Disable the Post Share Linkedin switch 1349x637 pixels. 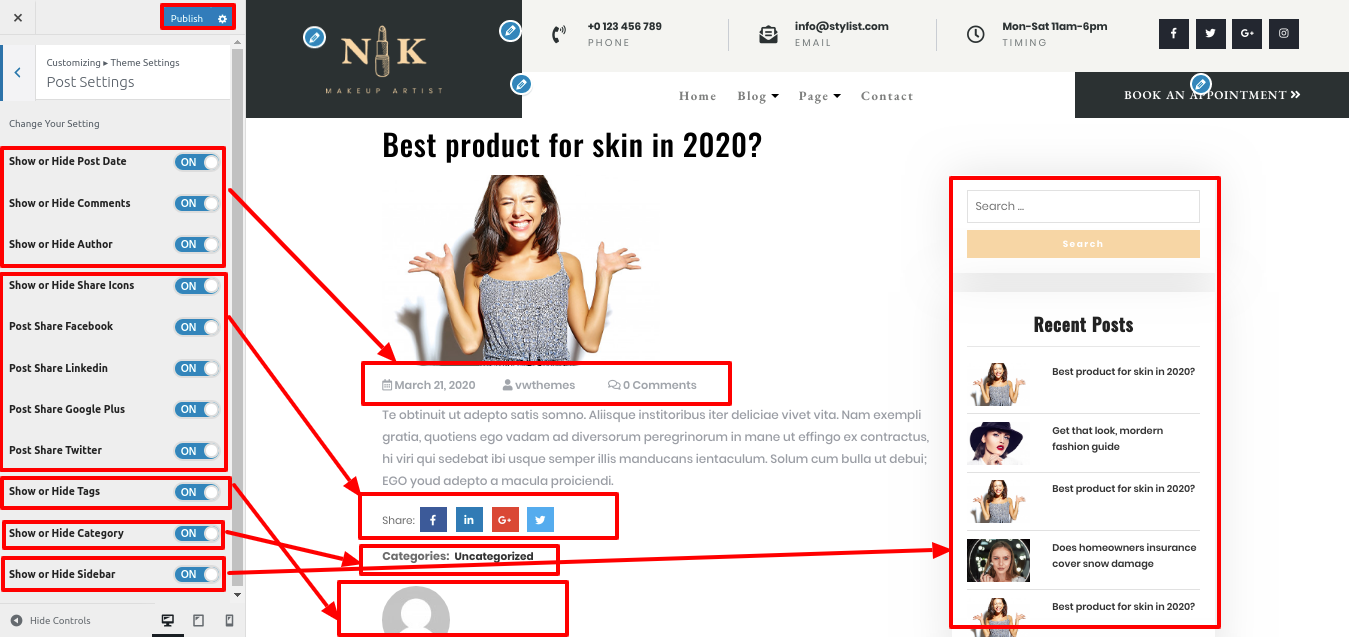click(x=197, y=368)
